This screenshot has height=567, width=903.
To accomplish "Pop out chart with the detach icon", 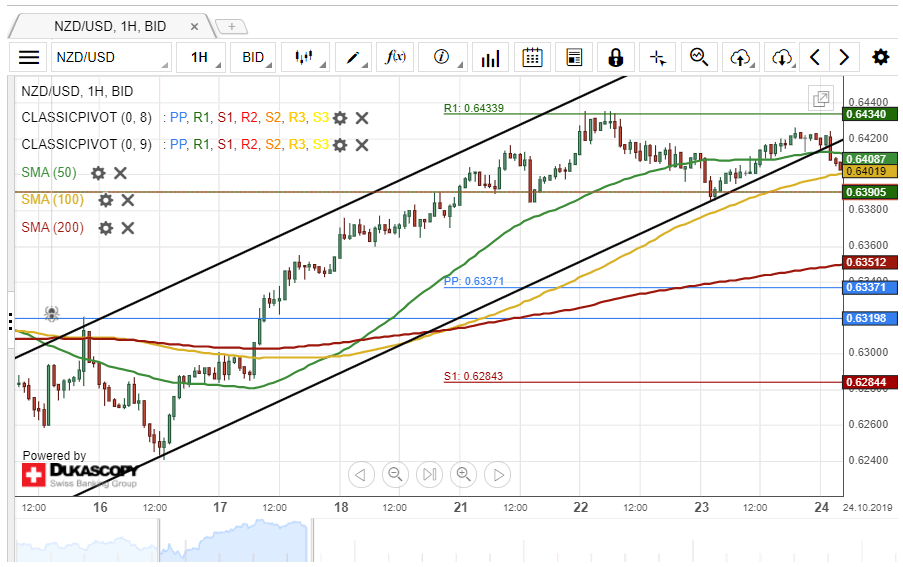I will 820,98.
